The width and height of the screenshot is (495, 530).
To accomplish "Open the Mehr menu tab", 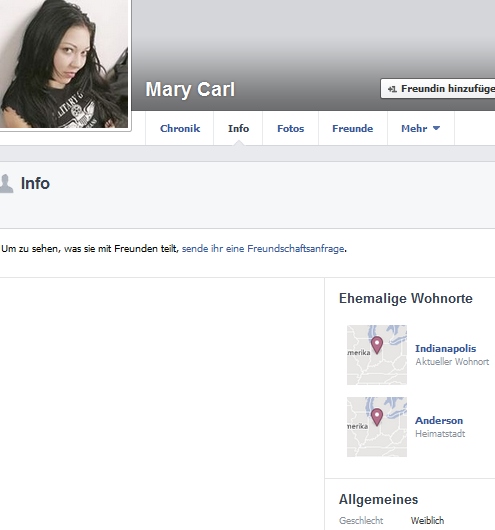I will click(421, 128).
